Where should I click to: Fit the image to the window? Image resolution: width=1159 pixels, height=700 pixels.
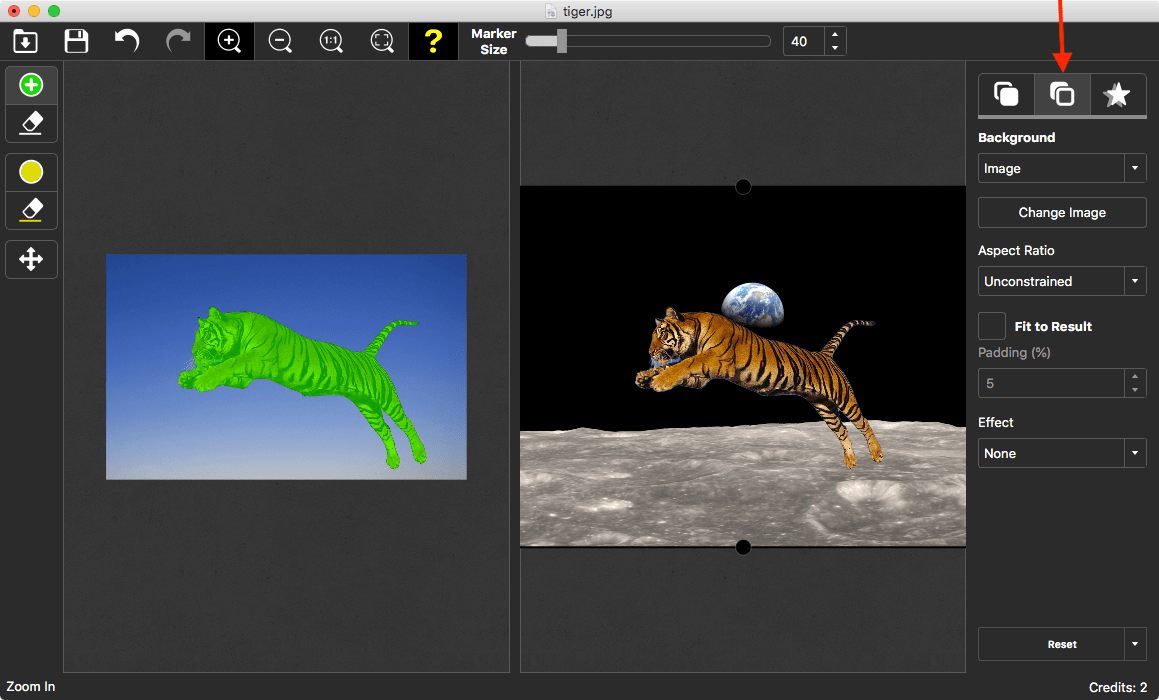[x=382, y=41]
